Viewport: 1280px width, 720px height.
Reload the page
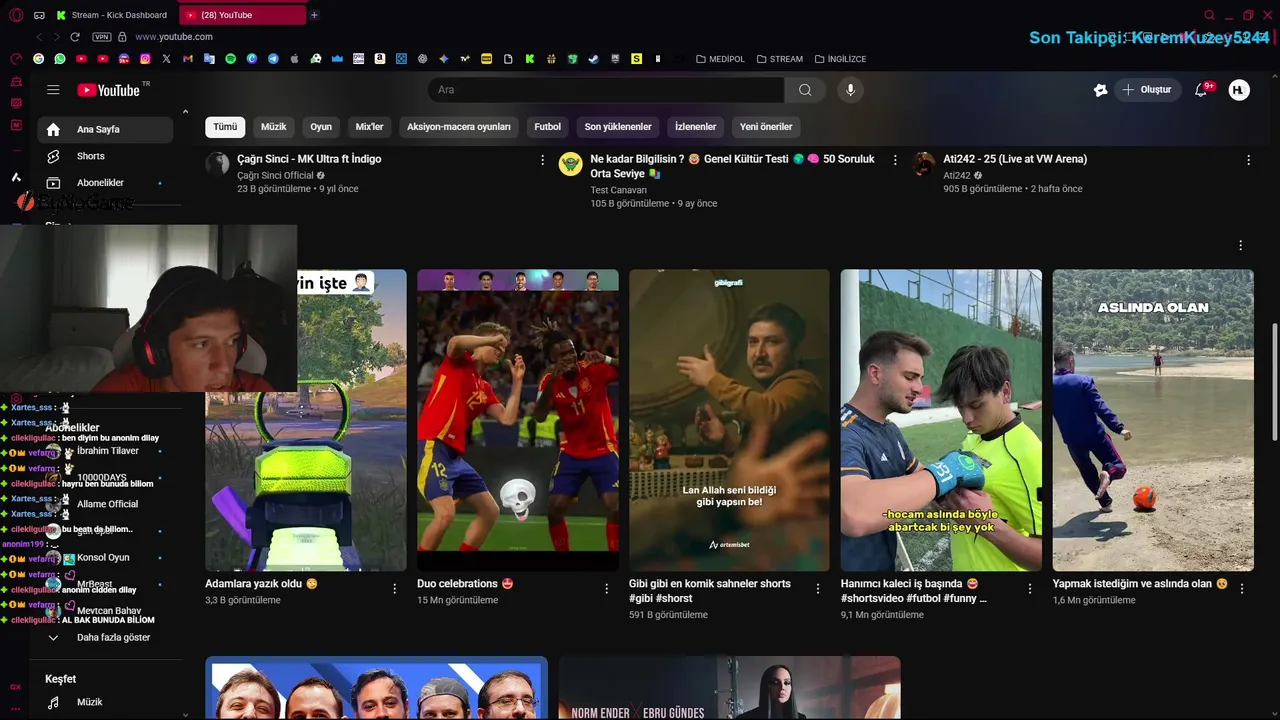(x=74, y=37)
